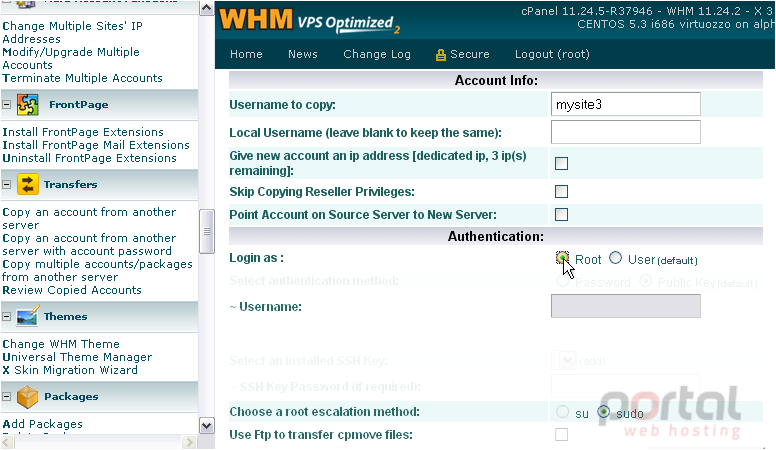This screenshot has width=776, height=450.
Task: Click the Transfers arrows icon
Action: 28,184
